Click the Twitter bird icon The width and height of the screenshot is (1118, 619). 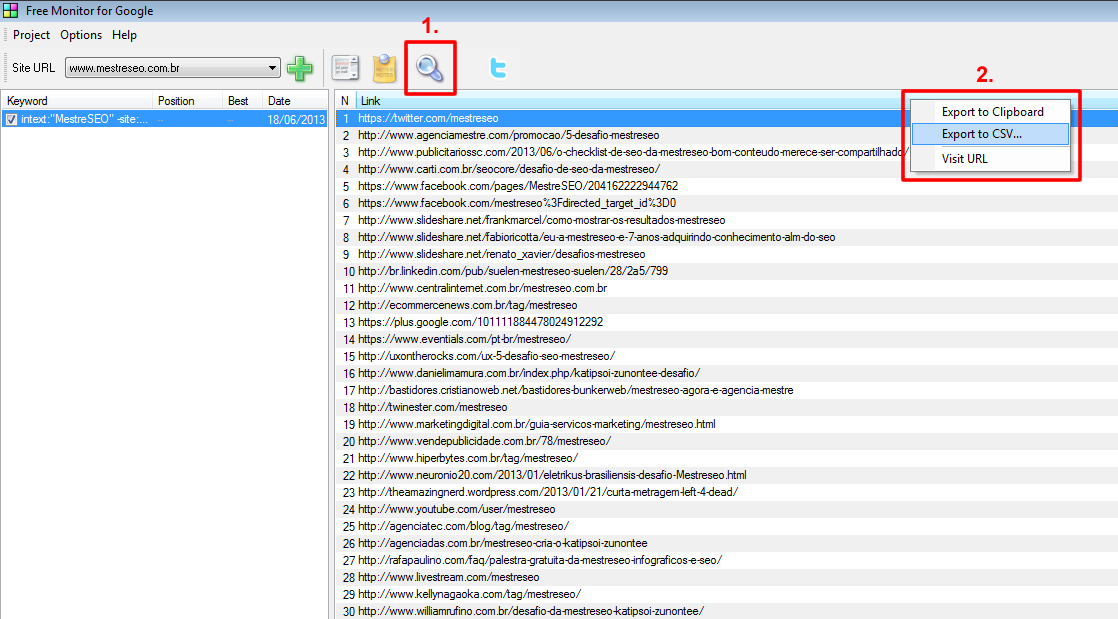497,68
